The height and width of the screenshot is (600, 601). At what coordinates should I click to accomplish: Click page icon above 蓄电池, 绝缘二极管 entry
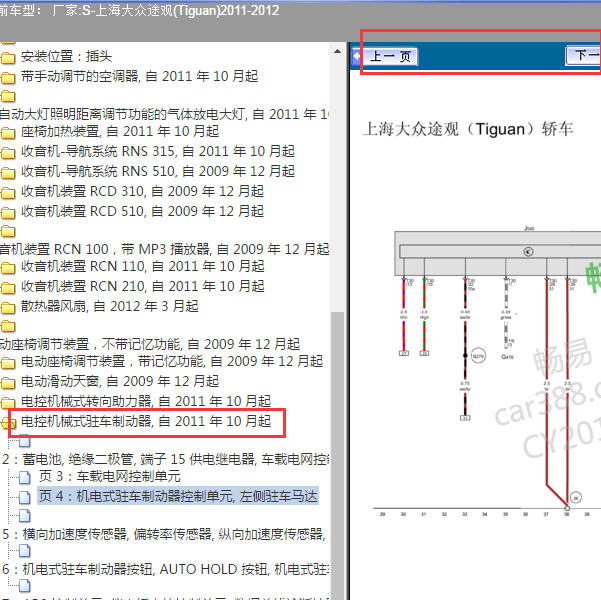(25, 441)
